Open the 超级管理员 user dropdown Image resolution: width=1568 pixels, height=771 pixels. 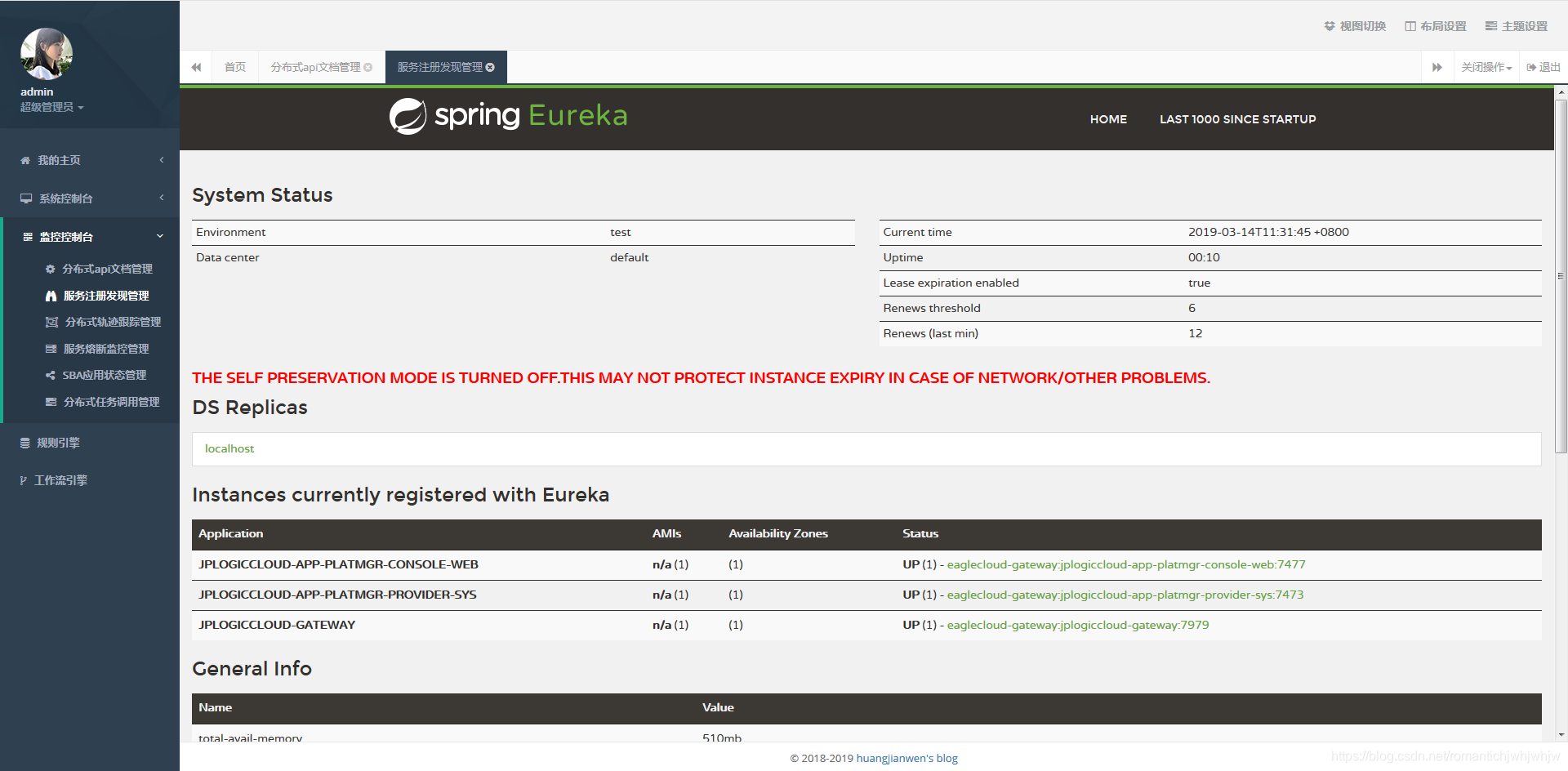coord(52,107)
